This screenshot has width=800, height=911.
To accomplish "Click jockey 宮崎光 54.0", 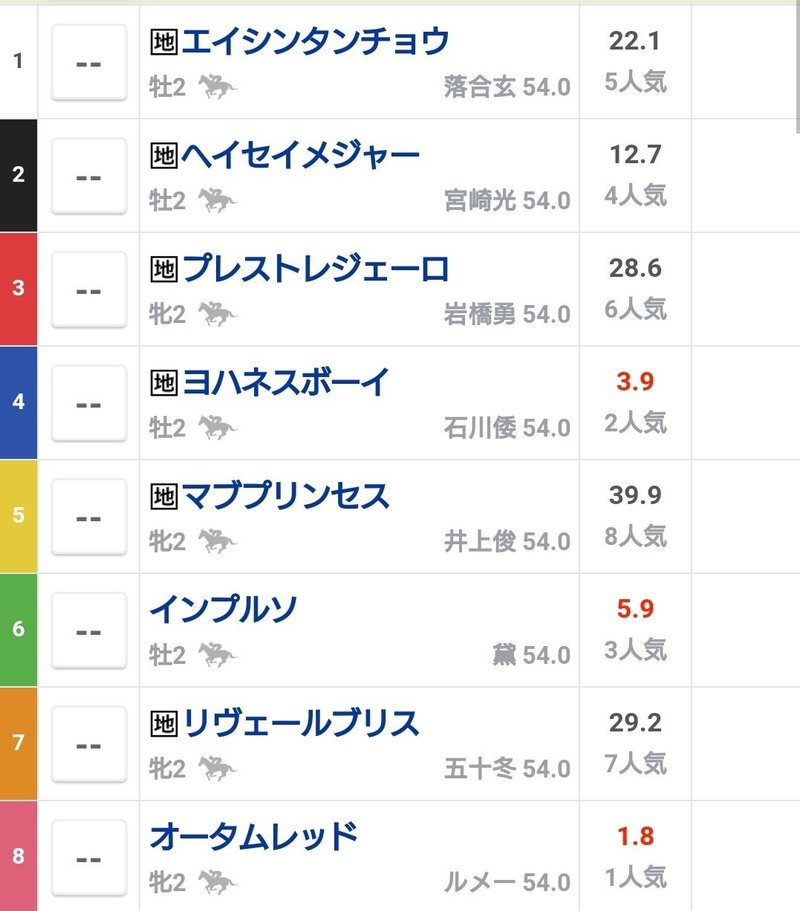I will (x=507, y=201).
